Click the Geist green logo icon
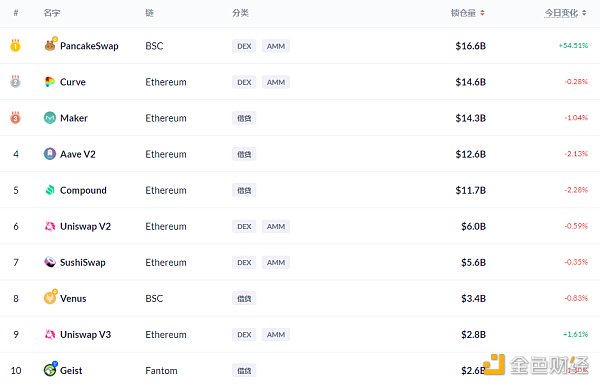 click(50, 370)
